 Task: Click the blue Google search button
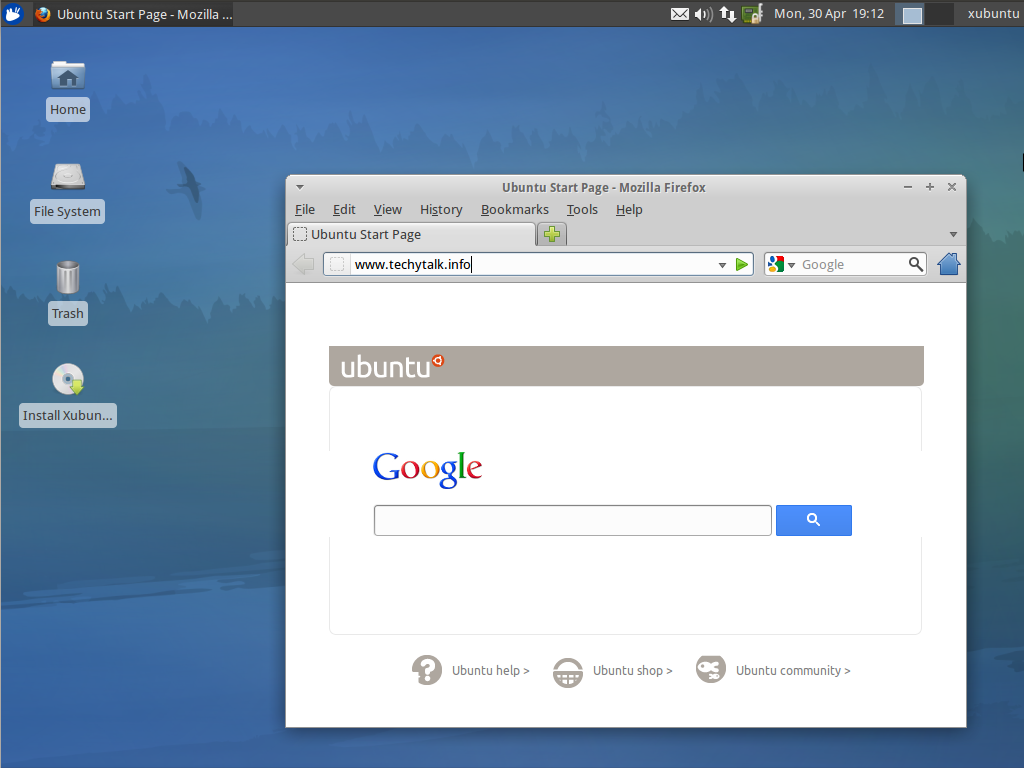[x=813, y=520]
